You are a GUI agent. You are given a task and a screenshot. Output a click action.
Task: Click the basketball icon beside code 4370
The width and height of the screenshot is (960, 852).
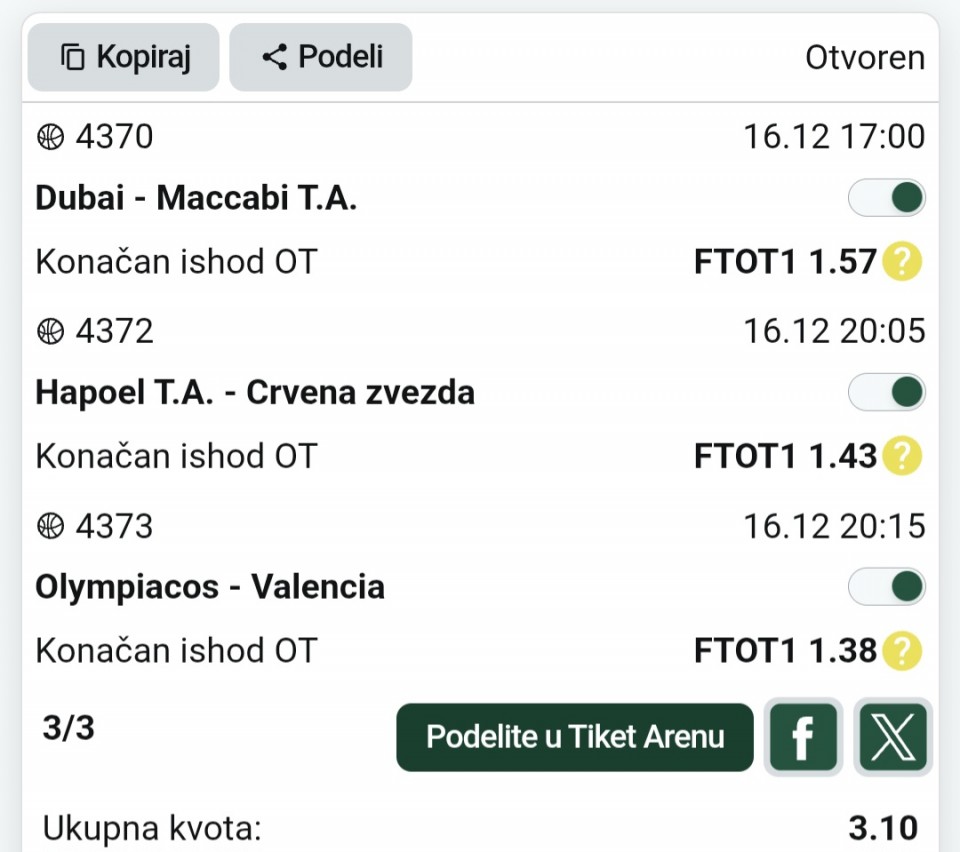pyautogui.click(x=50, y=137)
